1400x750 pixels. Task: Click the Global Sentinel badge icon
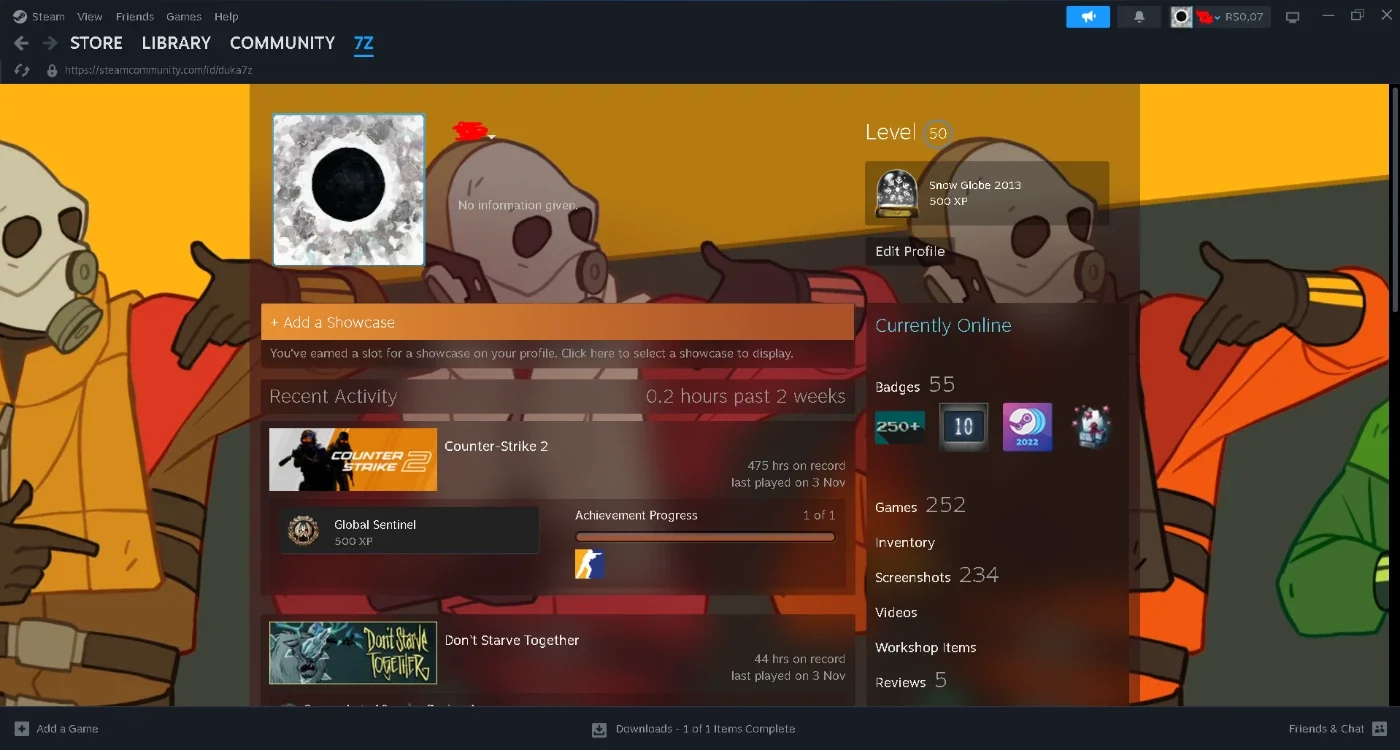[x=303, y=531]
